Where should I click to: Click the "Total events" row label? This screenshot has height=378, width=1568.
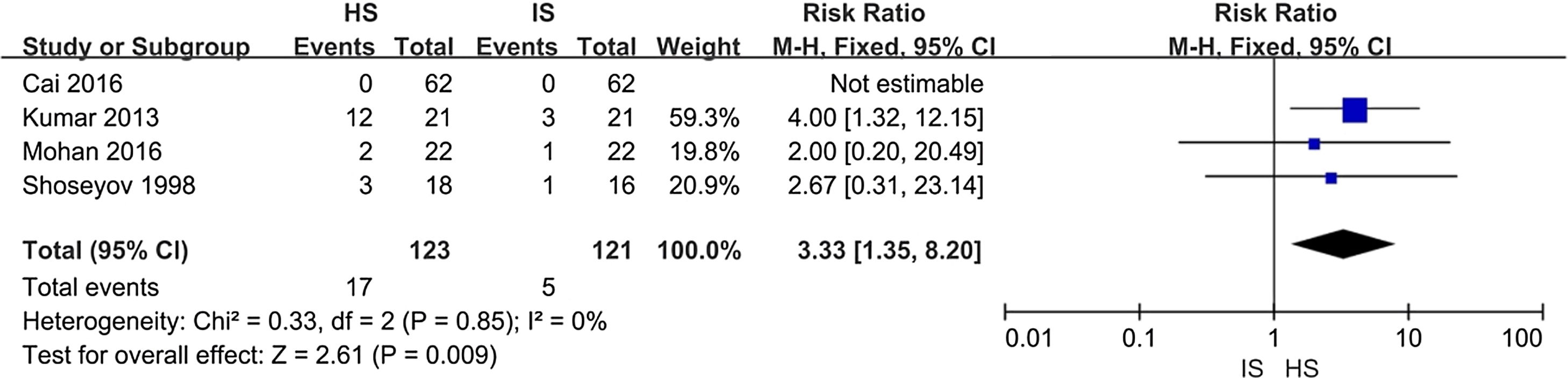pos(90,287)
